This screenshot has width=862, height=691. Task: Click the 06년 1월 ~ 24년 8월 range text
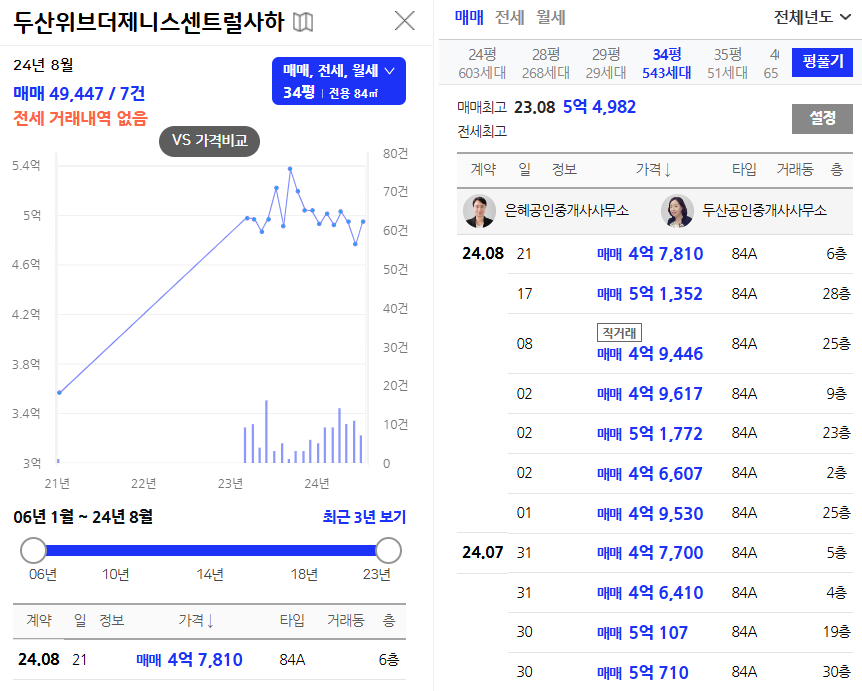[x=83, y=517]
